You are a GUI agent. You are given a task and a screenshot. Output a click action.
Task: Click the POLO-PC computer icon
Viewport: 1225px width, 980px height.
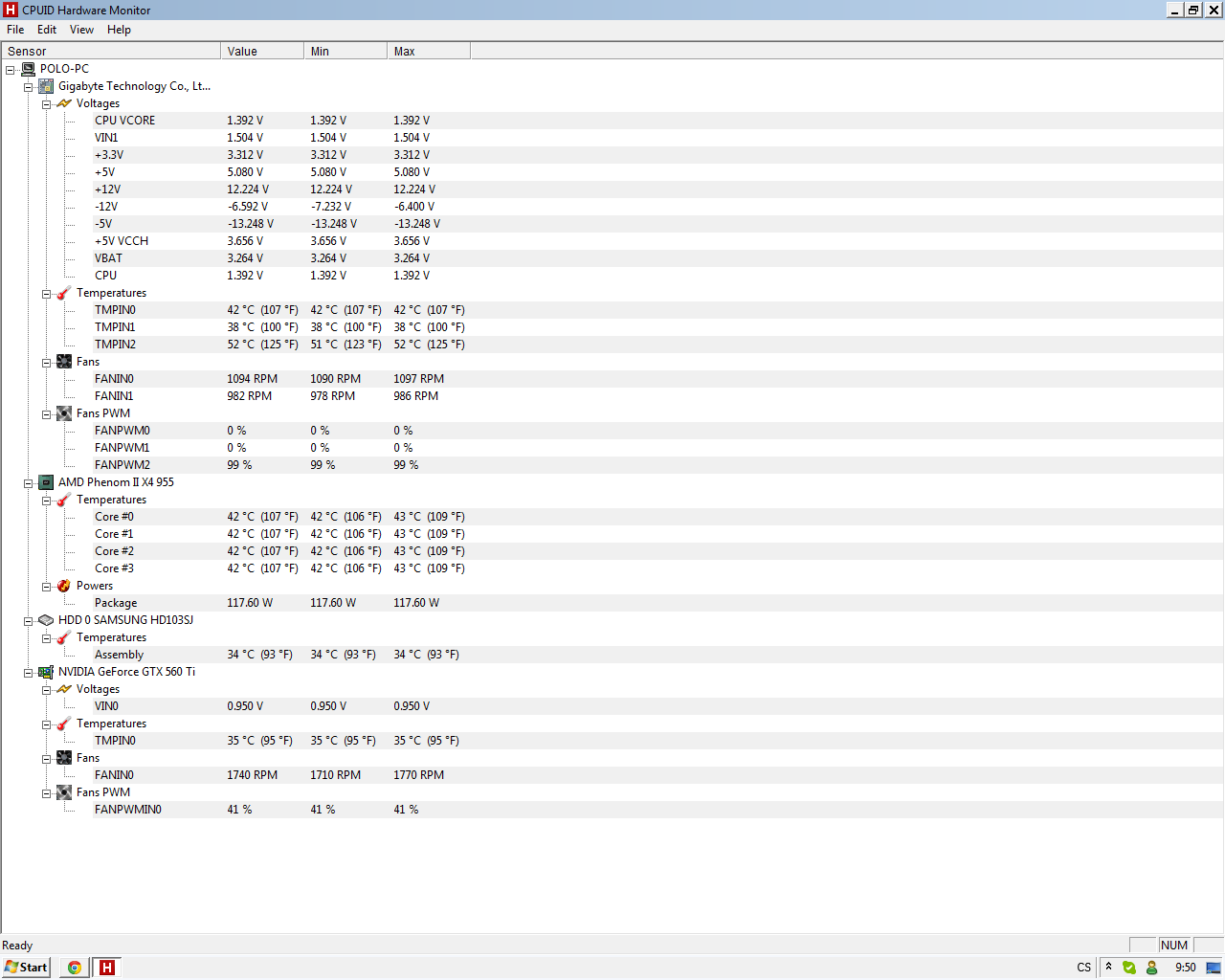click(x=28, y=69)
